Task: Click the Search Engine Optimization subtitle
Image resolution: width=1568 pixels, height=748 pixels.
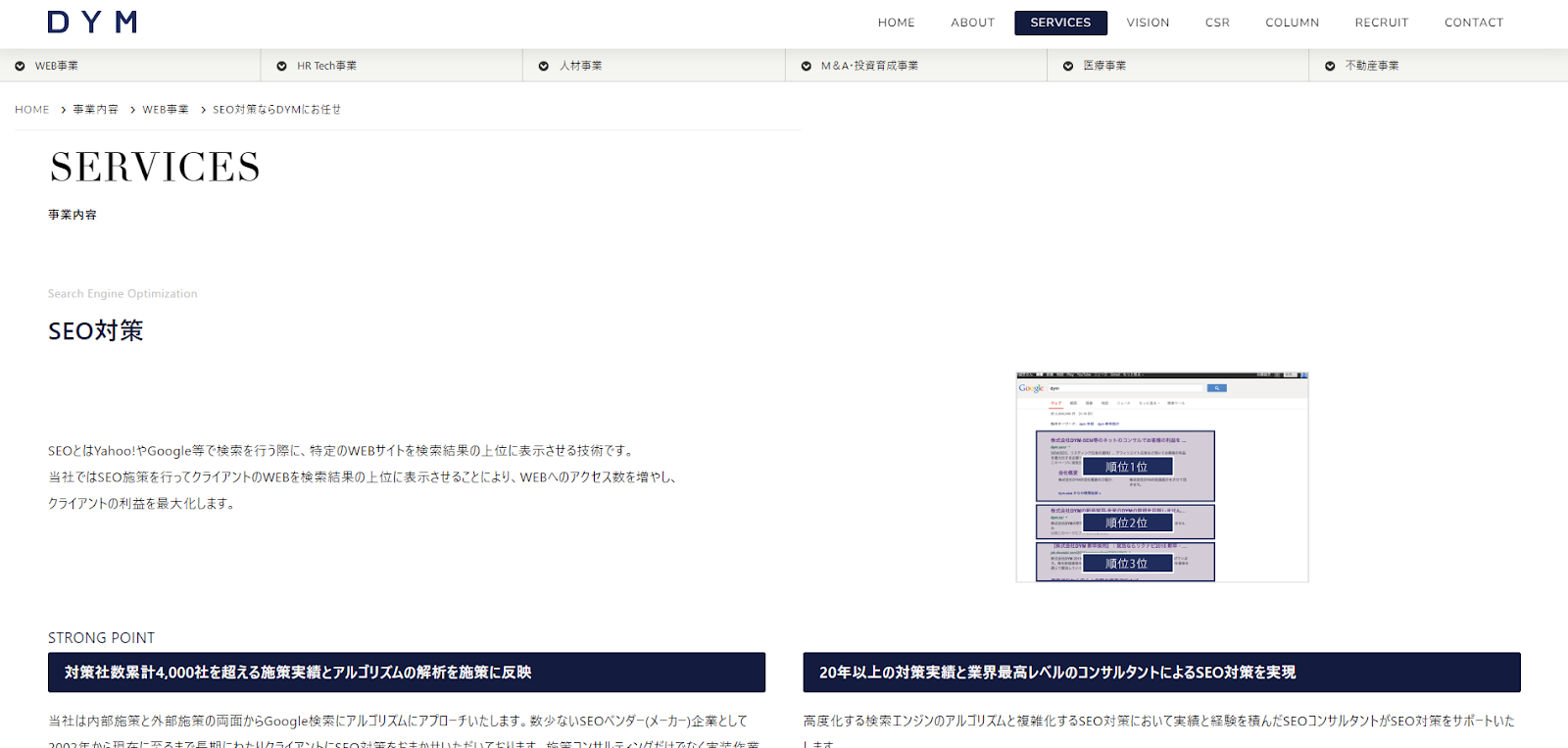Action: (x=122, y=294)
